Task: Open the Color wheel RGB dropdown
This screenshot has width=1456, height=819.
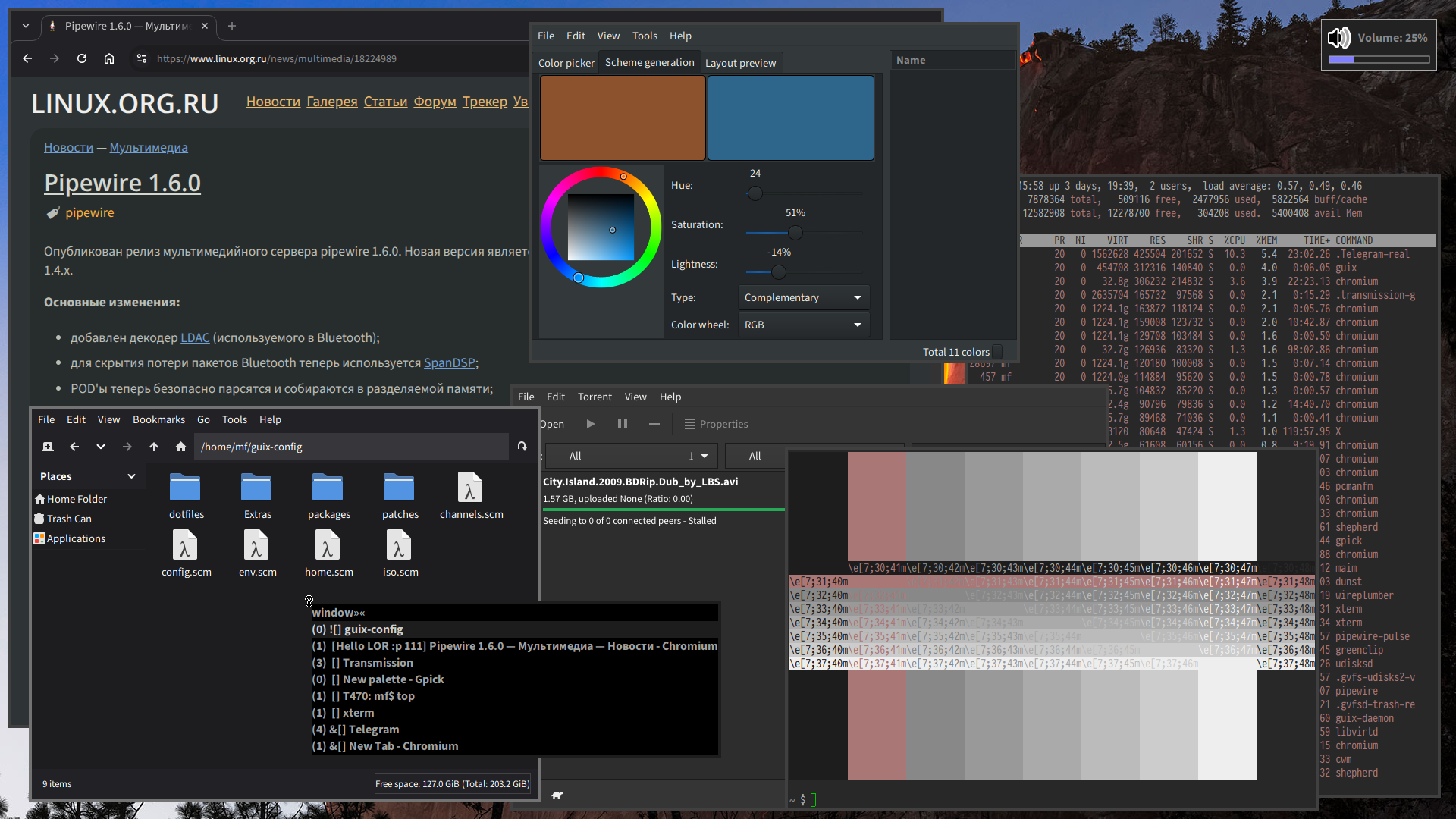Action: tap(804, 325)
